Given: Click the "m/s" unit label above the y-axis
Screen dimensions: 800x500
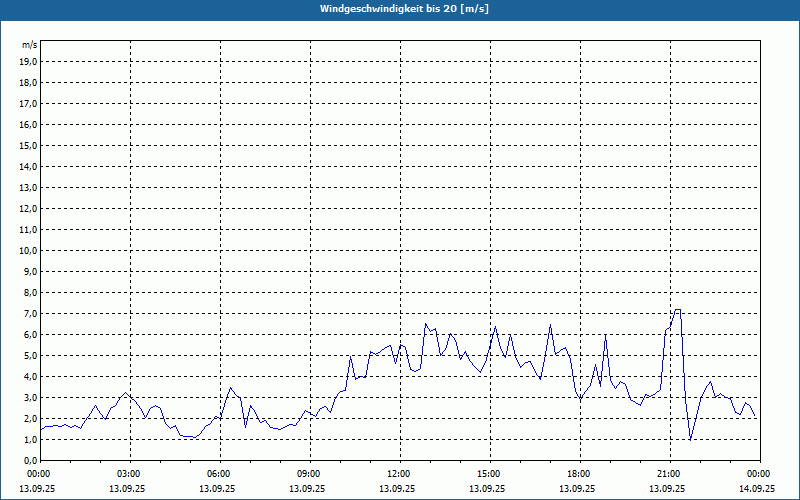Looking at the screenshot, I should click(x=30, y=45).
